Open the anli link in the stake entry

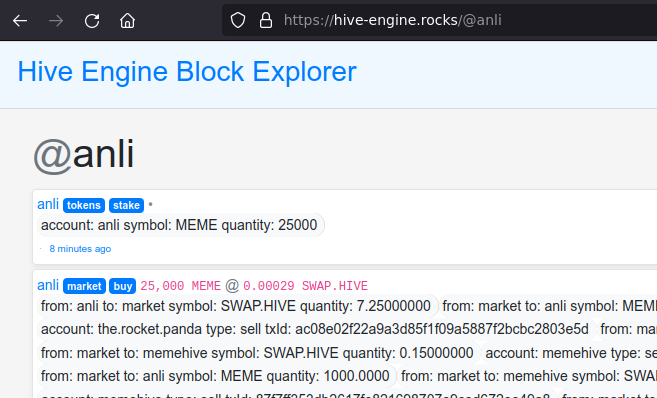pos(48,204)
